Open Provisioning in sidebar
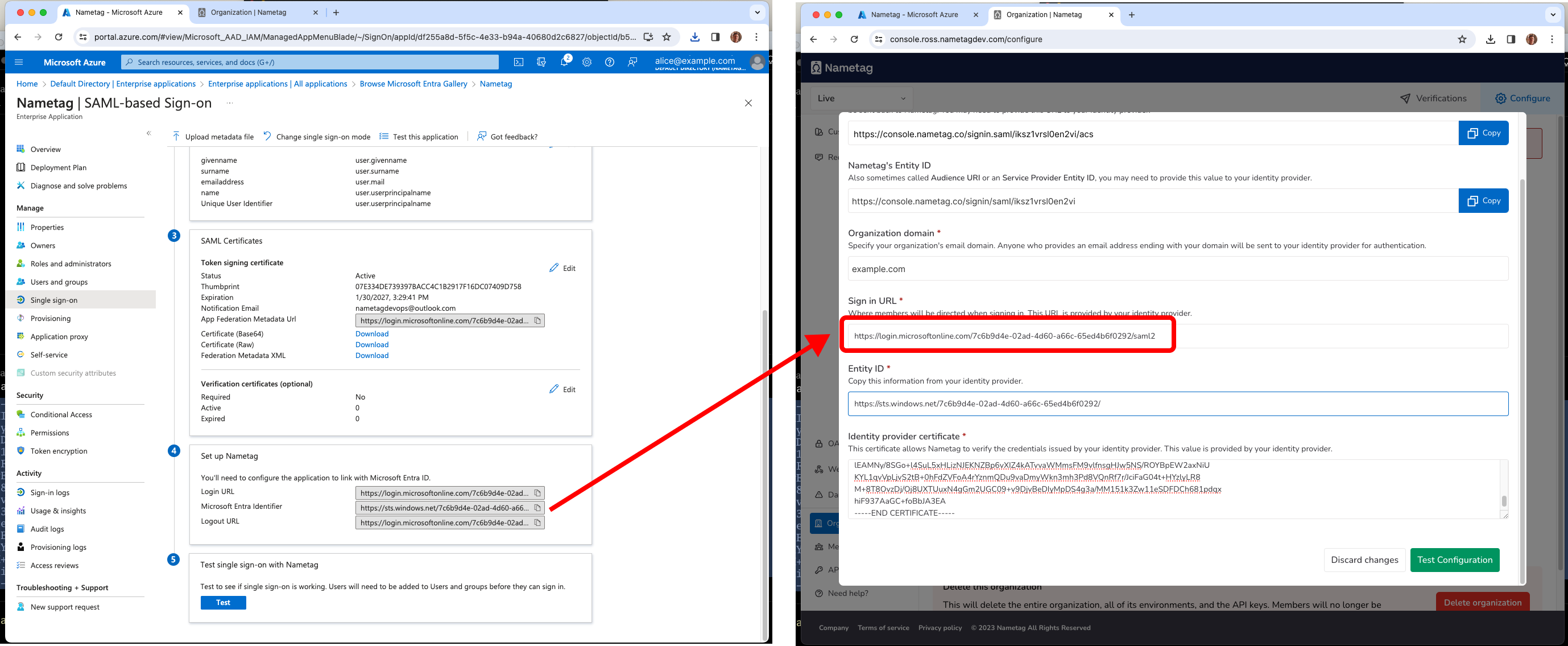The image size is (1568, 646). (x=51, y=319)
